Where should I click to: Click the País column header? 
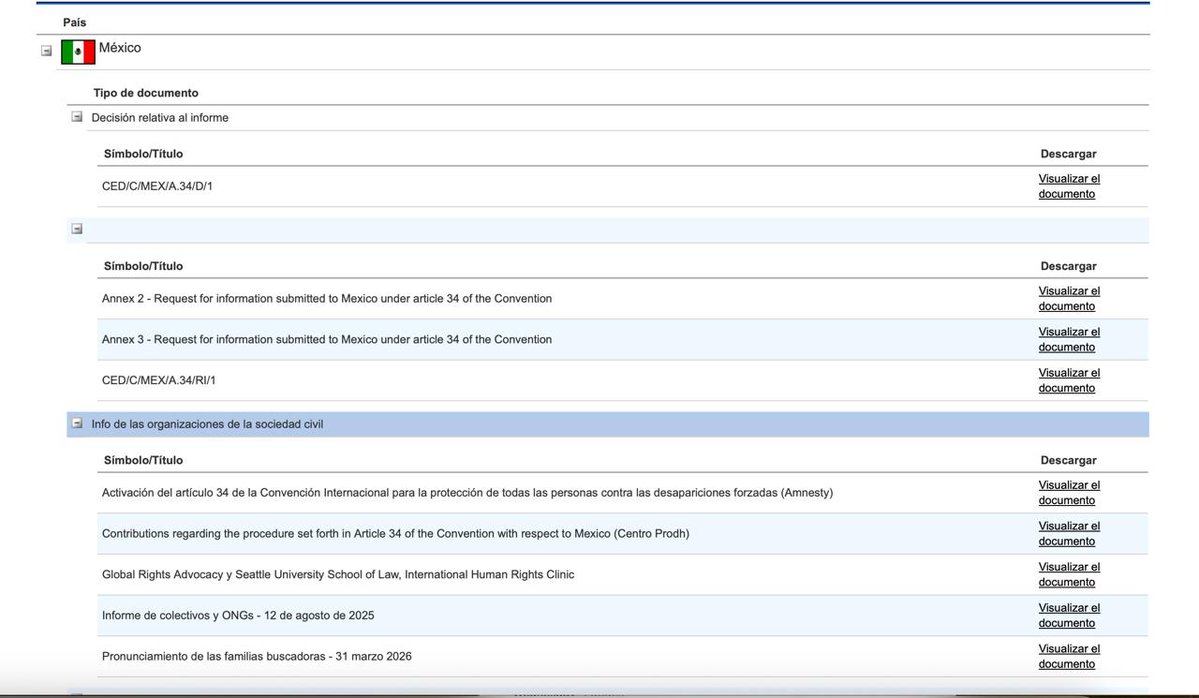click(x=74, y=22)
